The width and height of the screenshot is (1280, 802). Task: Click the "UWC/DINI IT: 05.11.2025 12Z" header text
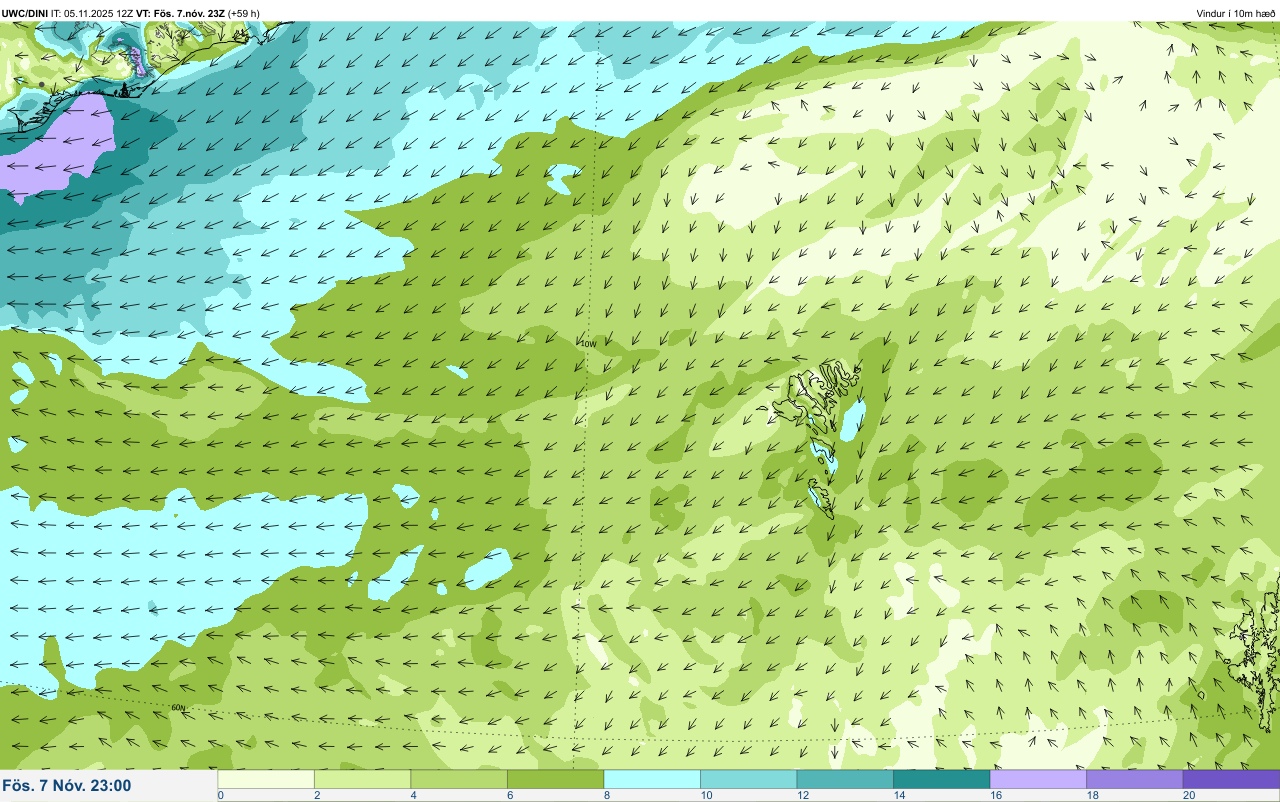(x=68, y=13)
